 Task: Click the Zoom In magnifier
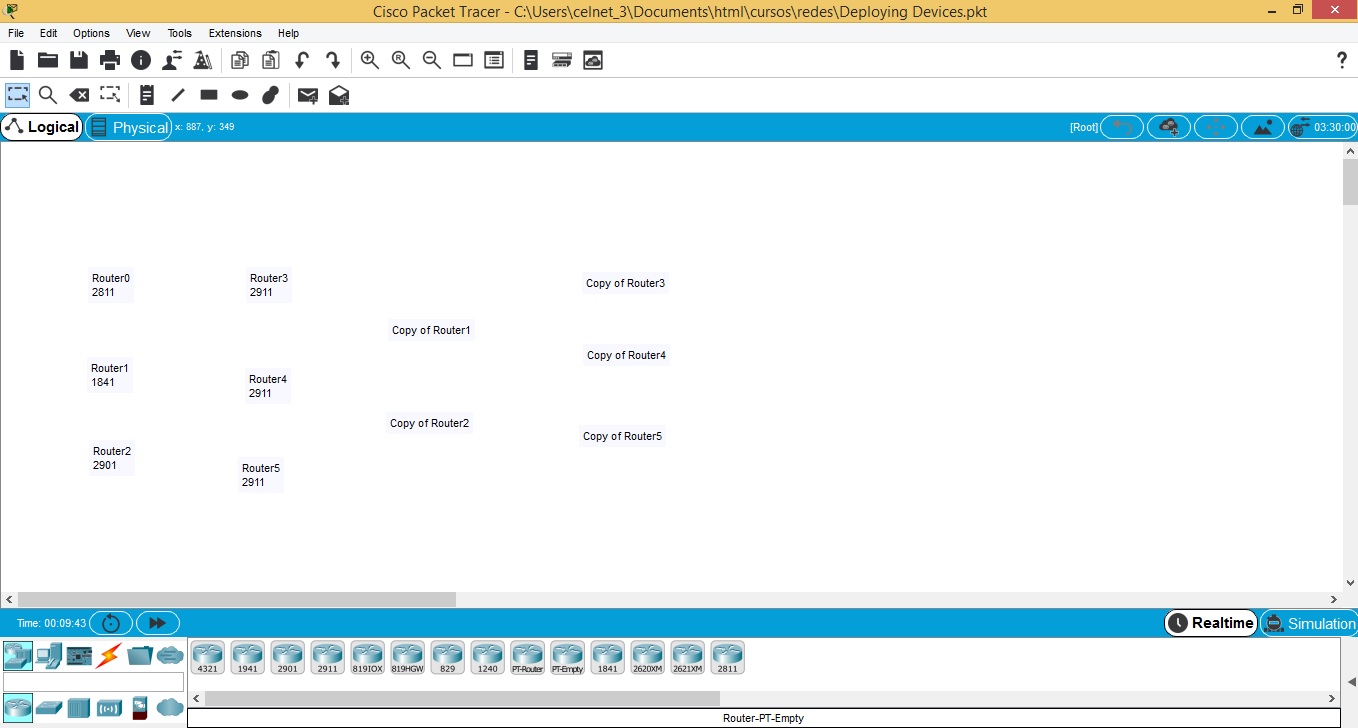370,60
